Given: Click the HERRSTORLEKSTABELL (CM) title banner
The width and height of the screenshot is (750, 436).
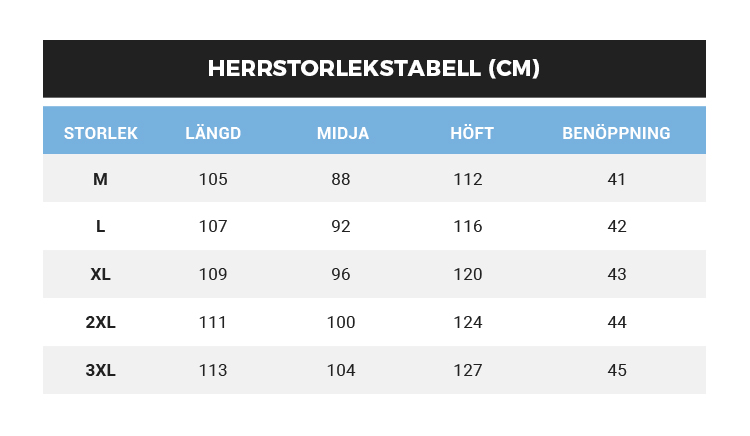Looking at the screenshot, I should tap(374, 69).
